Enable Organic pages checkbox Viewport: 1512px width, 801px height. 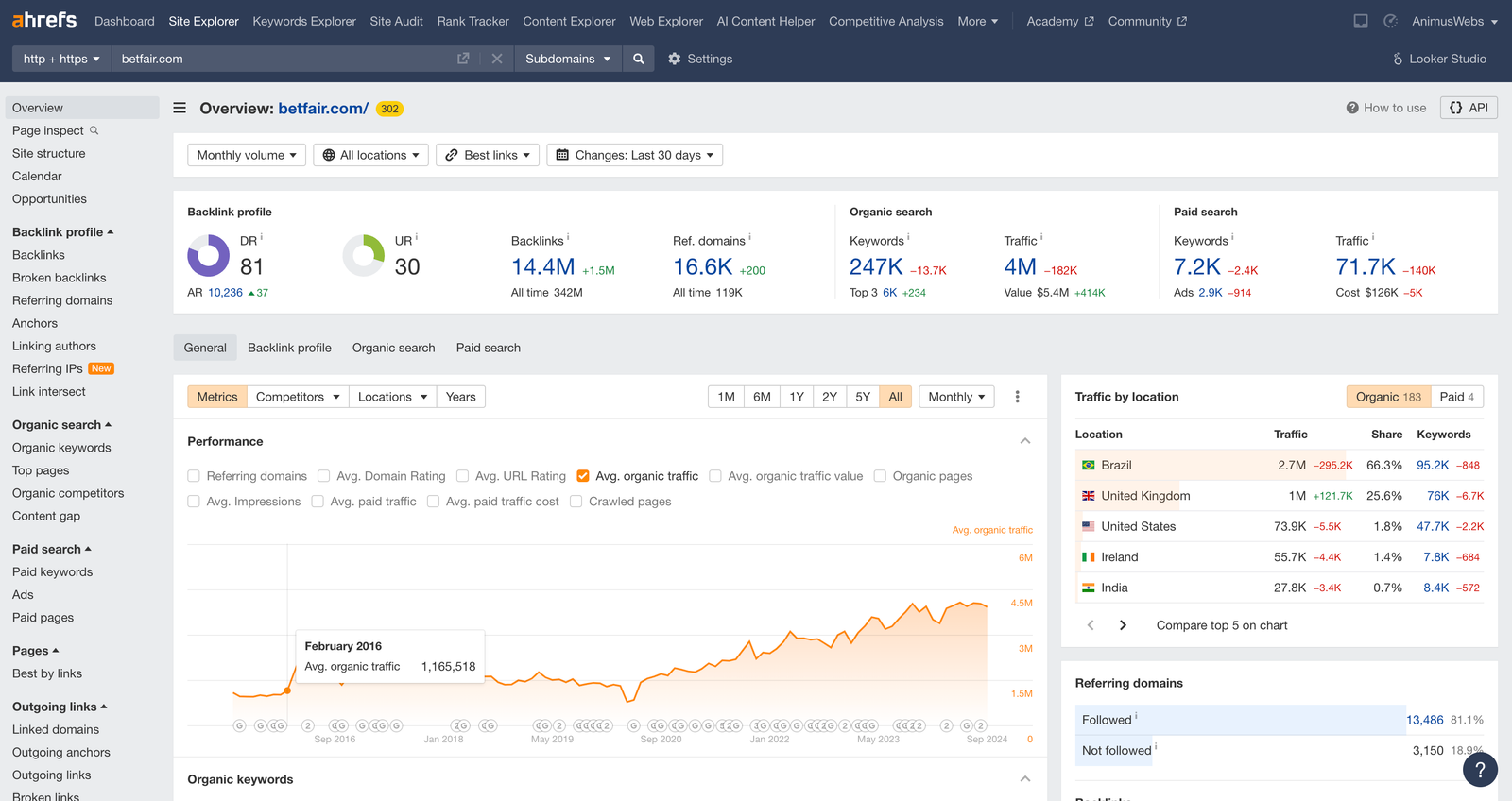coord(880,476)
